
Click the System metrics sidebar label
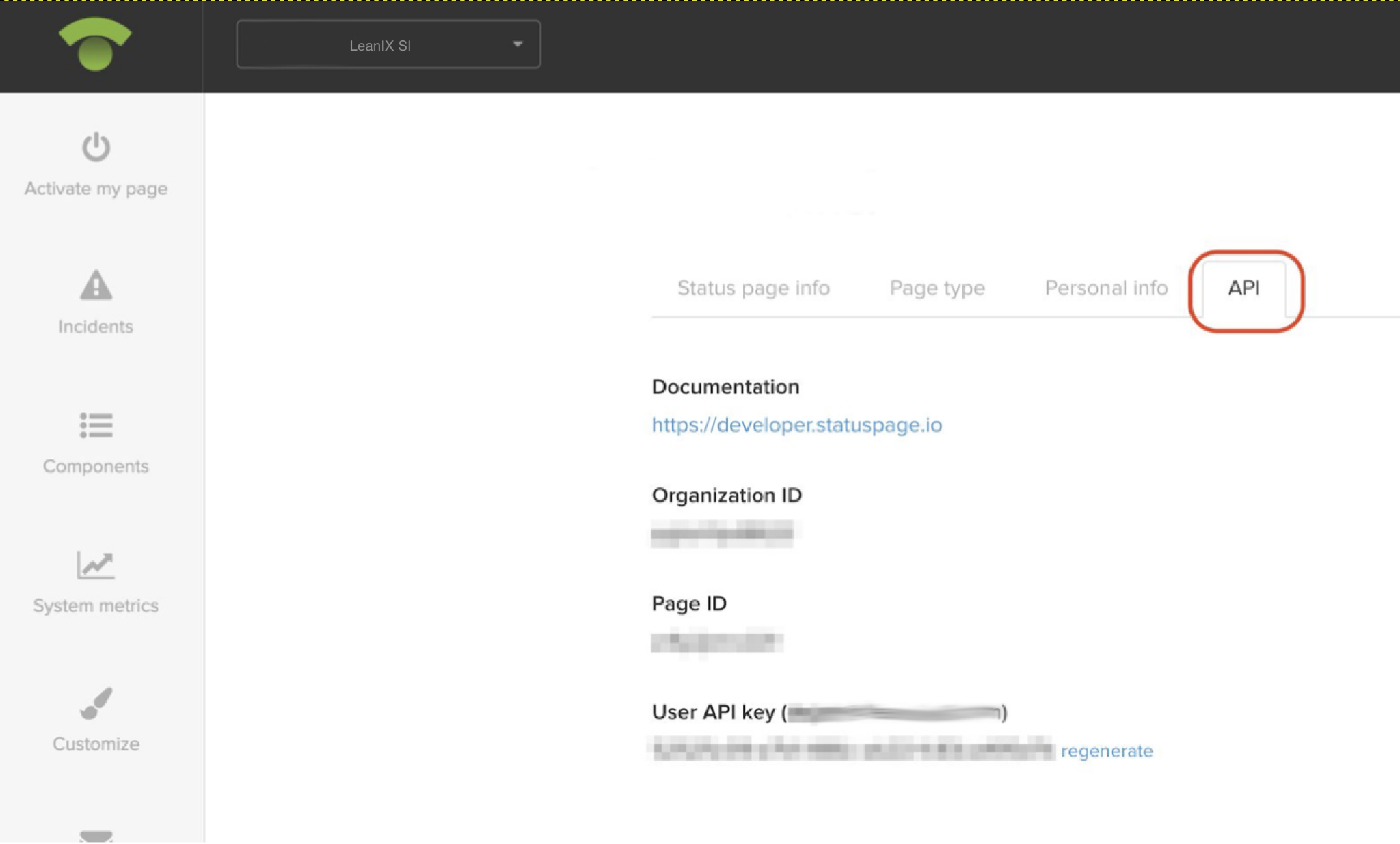[x=96, y=606]
